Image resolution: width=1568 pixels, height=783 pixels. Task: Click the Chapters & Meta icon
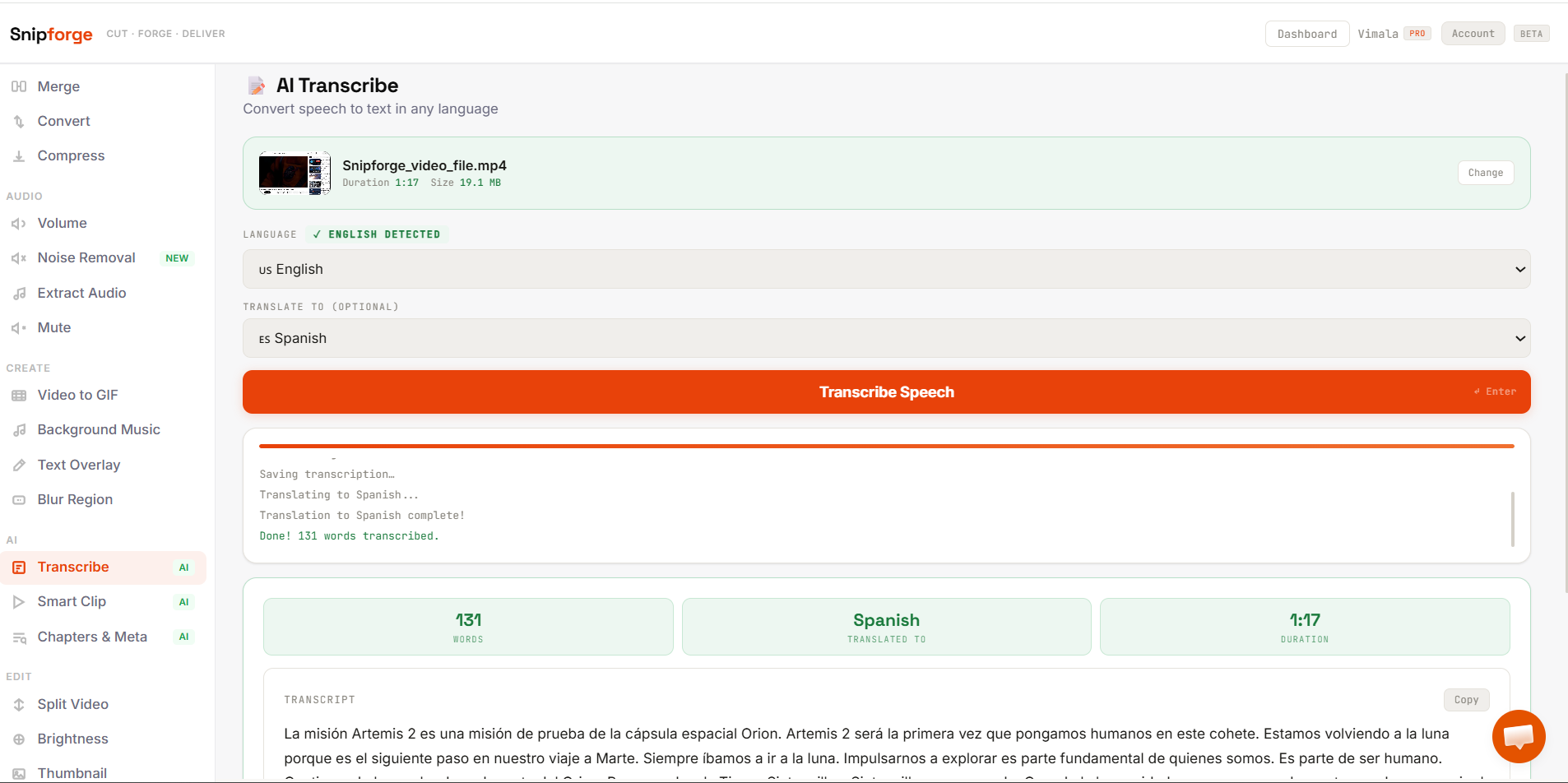[x=19, y=637]
